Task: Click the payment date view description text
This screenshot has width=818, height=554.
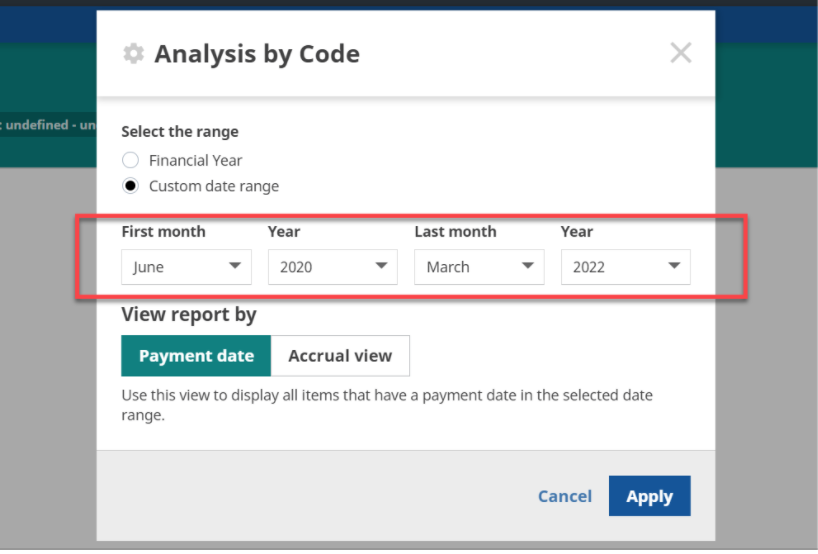Action: pos(387,405)
